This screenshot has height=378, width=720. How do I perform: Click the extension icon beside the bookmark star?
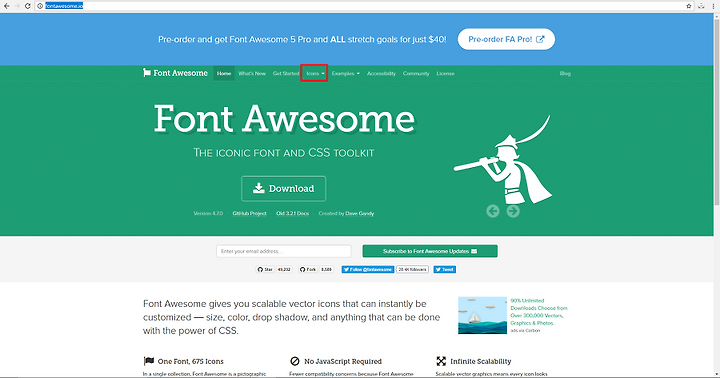coord(701,6)
